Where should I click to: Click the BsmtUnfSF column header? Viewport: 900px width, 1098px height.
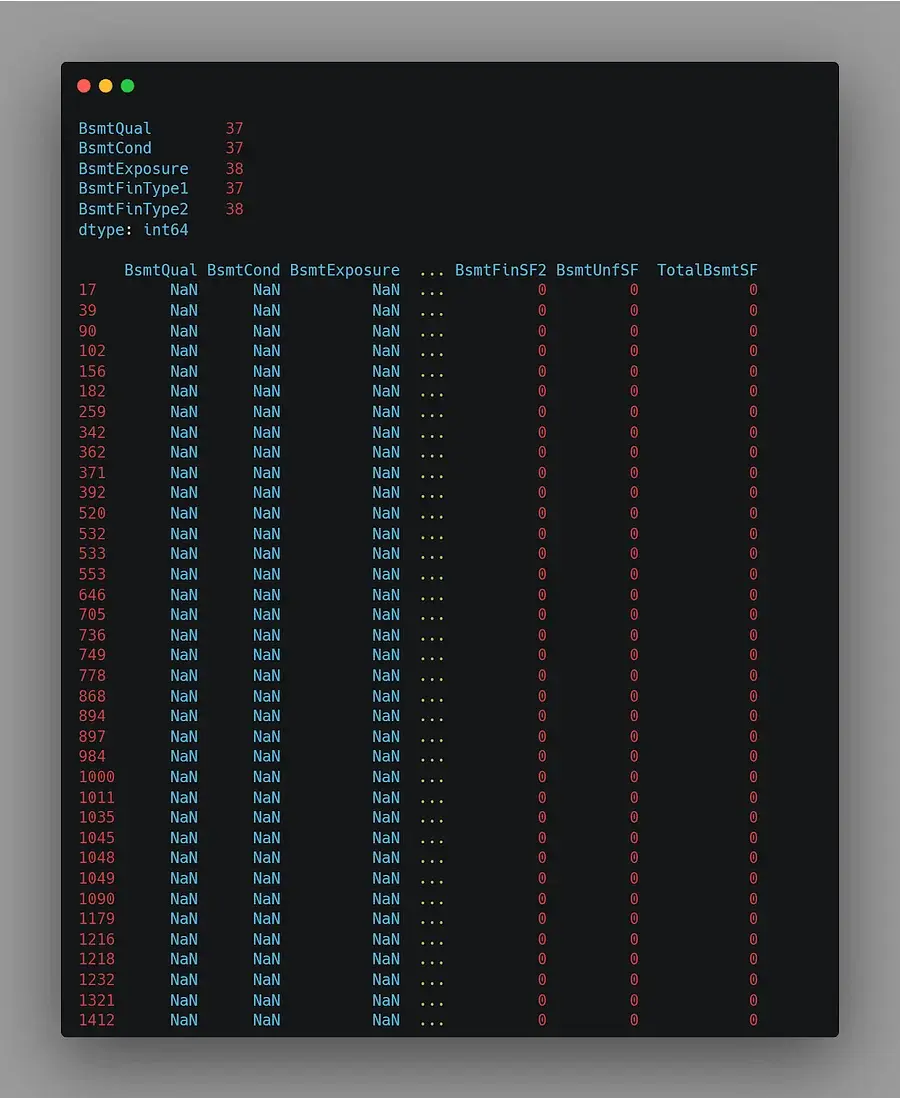(x=597, y=270)
